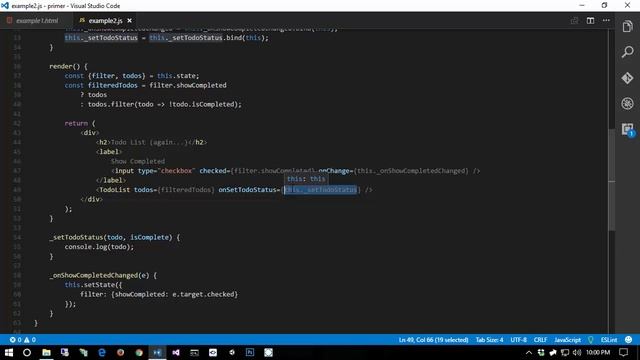The width and height of the screenshot is (640, 360).
Task: Open File Explorer from the taskbar
Action: [46, 352]
